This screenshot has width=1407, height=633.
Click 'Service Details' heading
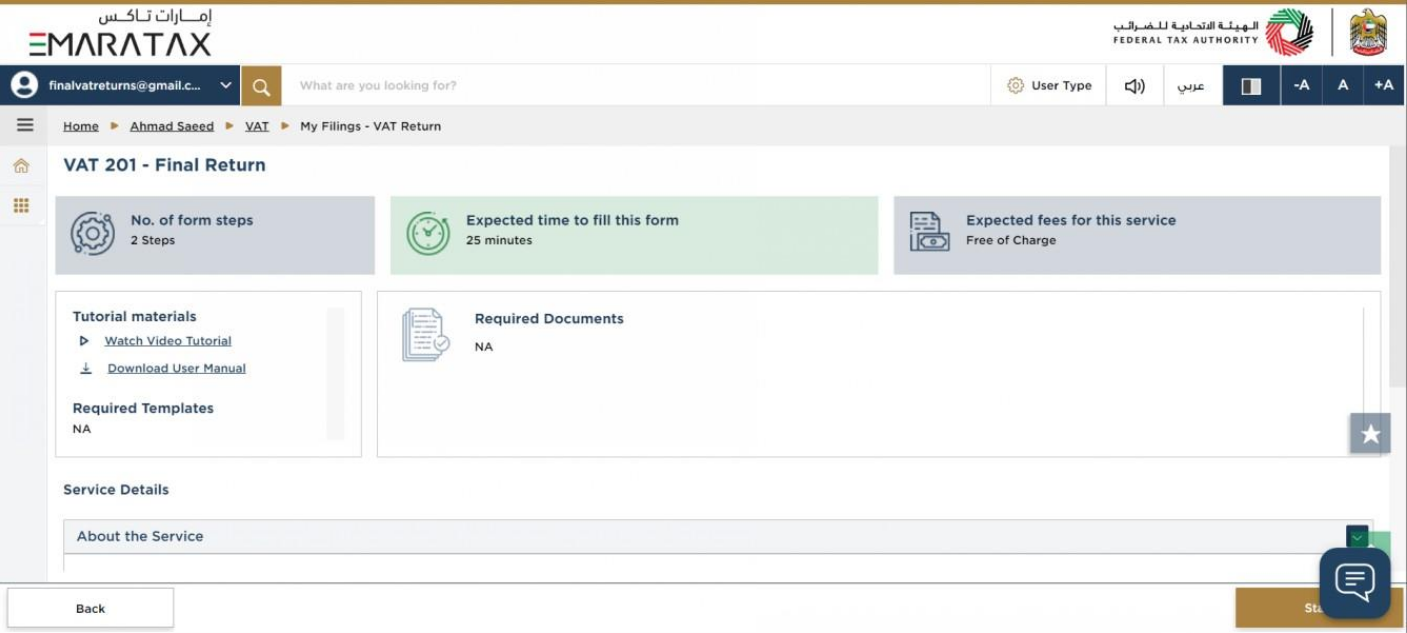pos(116,490)
